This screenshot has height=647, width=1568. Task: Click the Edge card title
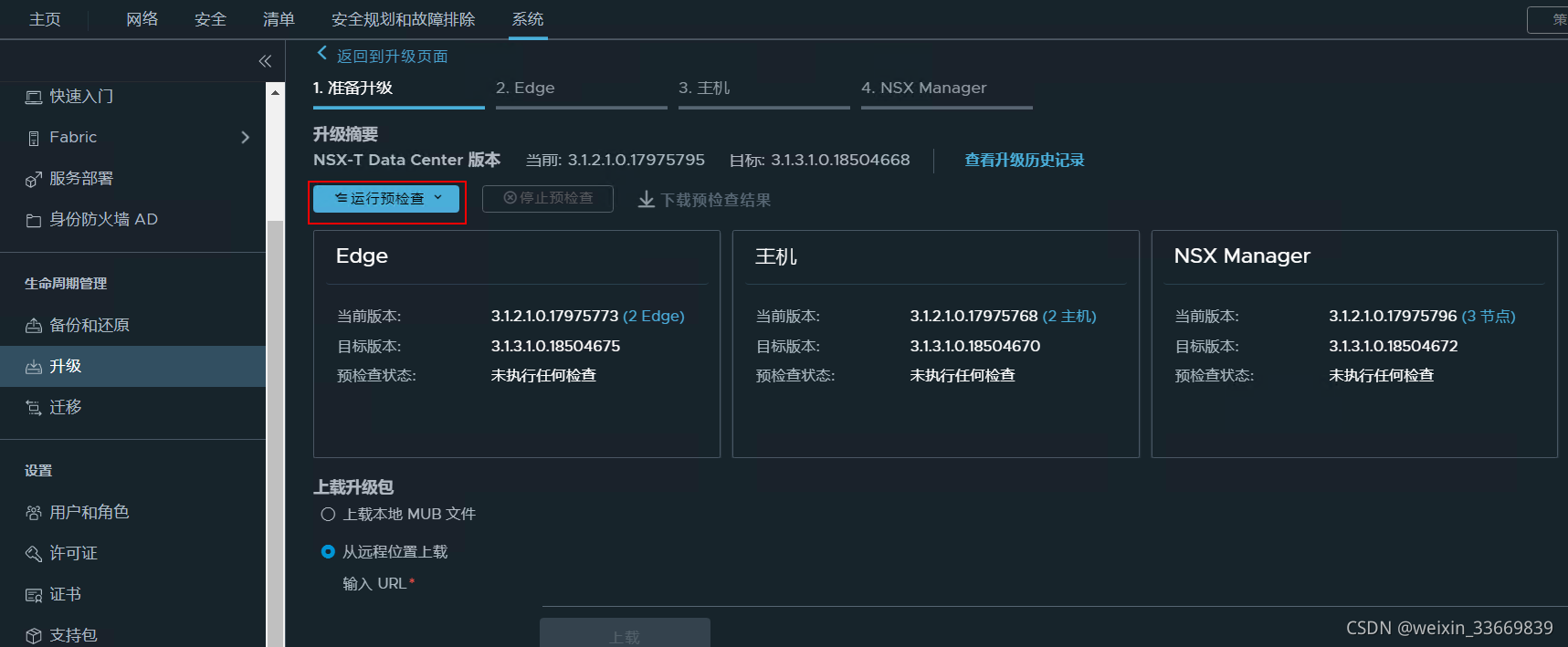pyautogui.click(x=362, y=256)
